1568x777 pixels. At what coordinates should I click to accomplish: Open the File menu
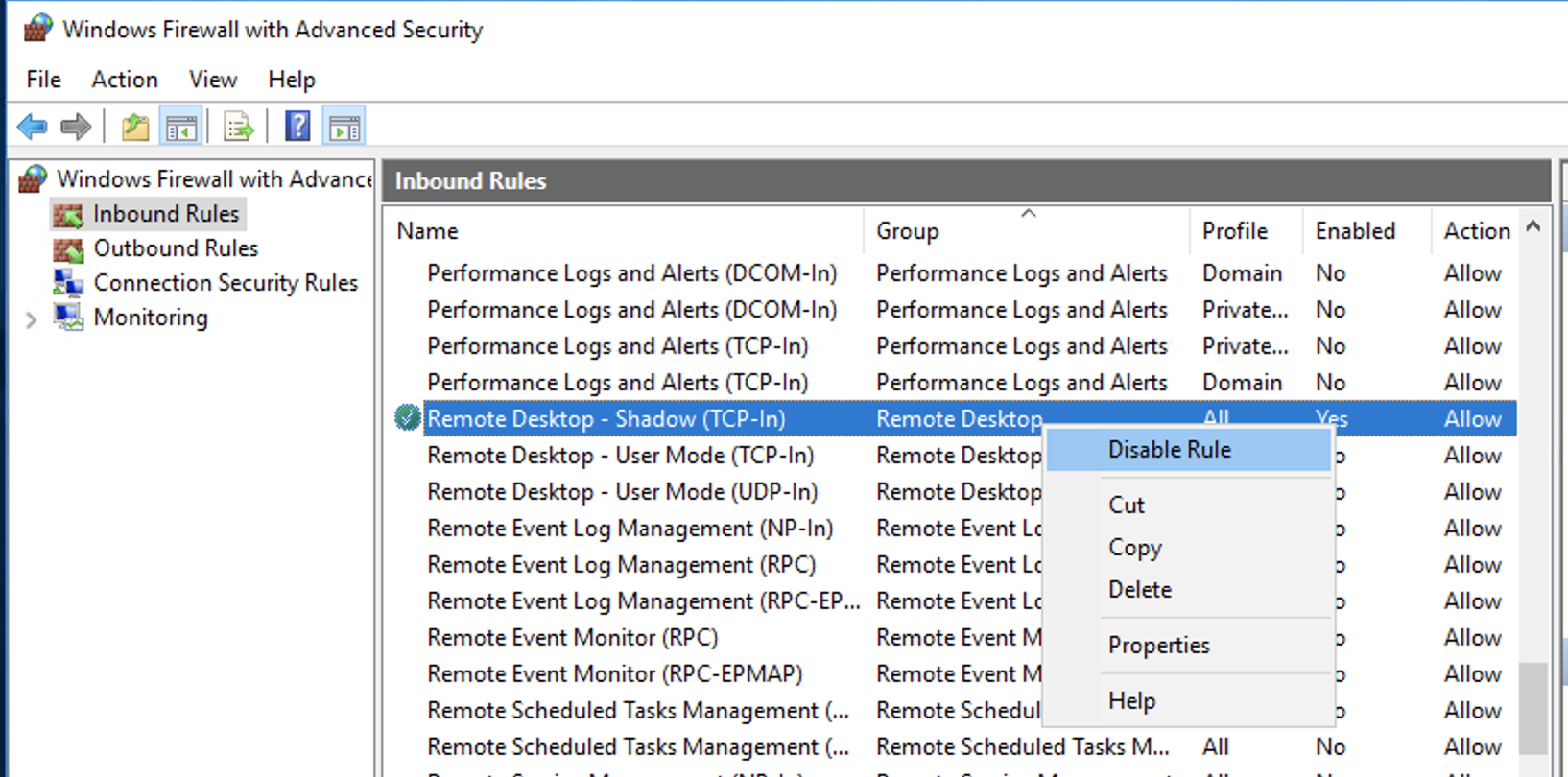(43, 80)
